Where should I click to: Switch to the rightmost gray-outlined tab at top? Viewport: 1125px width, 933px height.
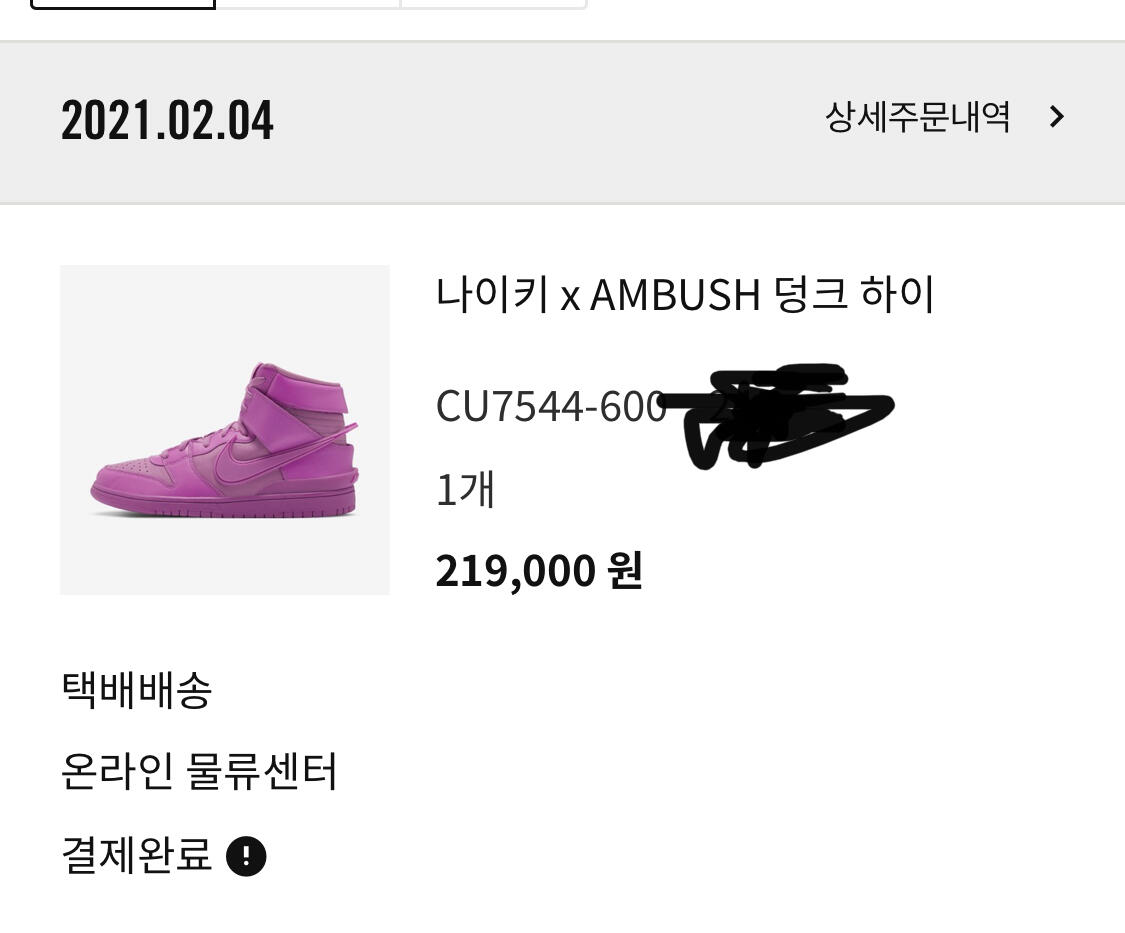493,4
